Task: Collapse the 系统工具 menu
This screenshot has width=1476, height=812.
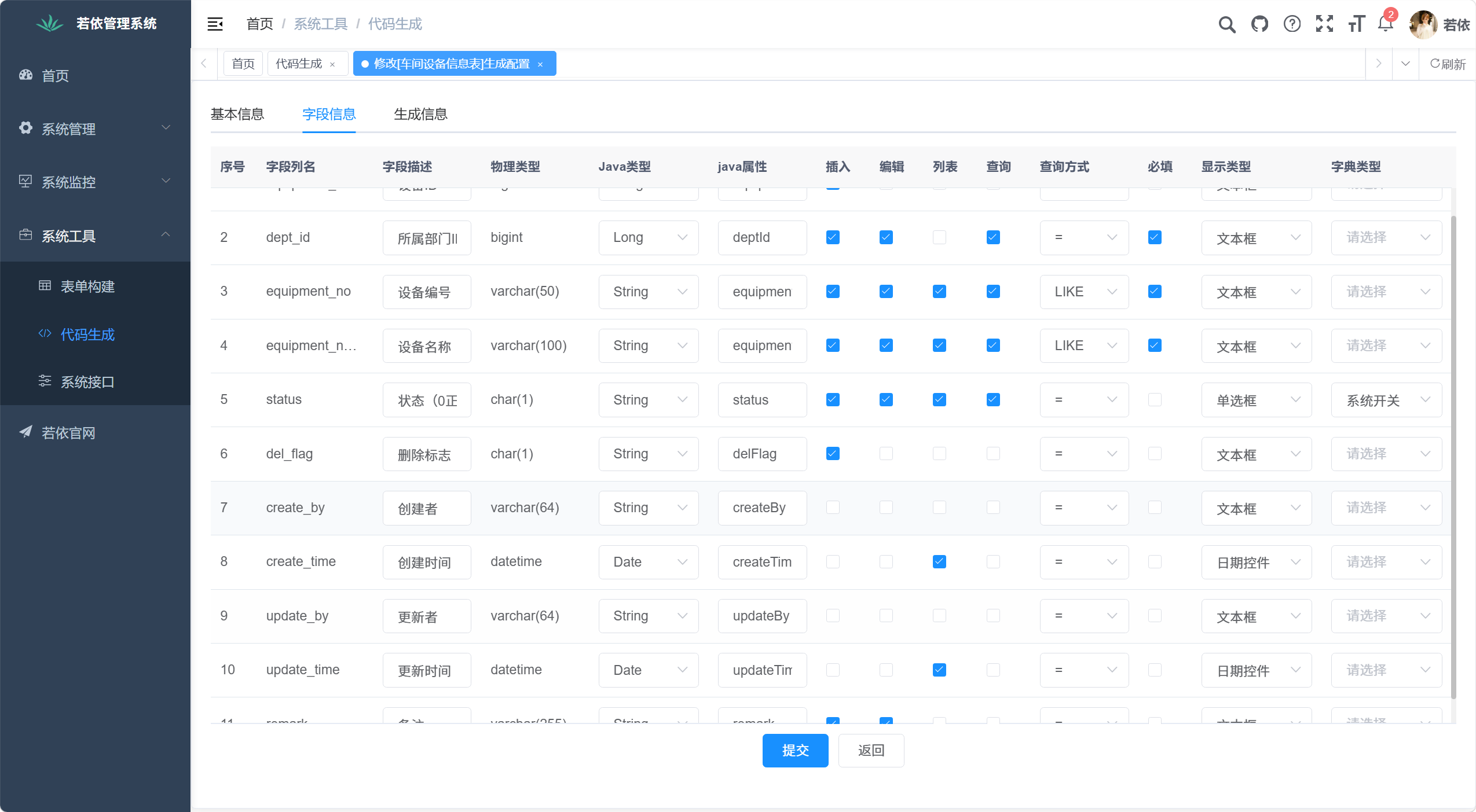Action: 95,236
